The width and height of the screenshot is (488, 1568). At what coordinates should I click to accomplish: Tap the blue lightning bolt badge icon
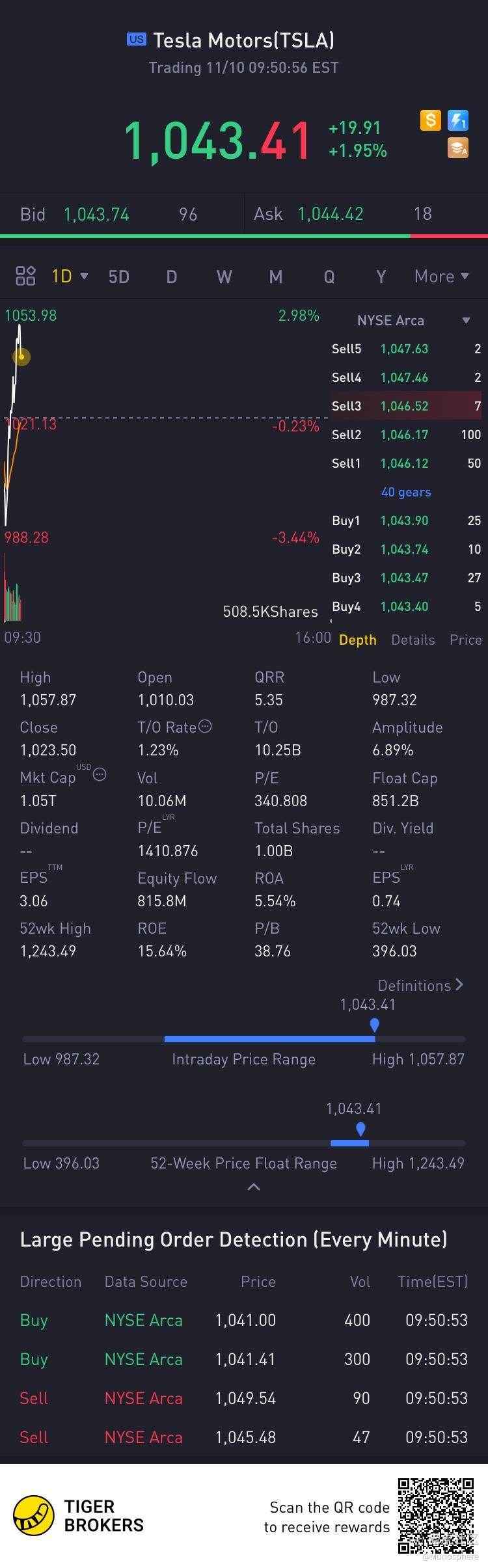tap(458, 120)
